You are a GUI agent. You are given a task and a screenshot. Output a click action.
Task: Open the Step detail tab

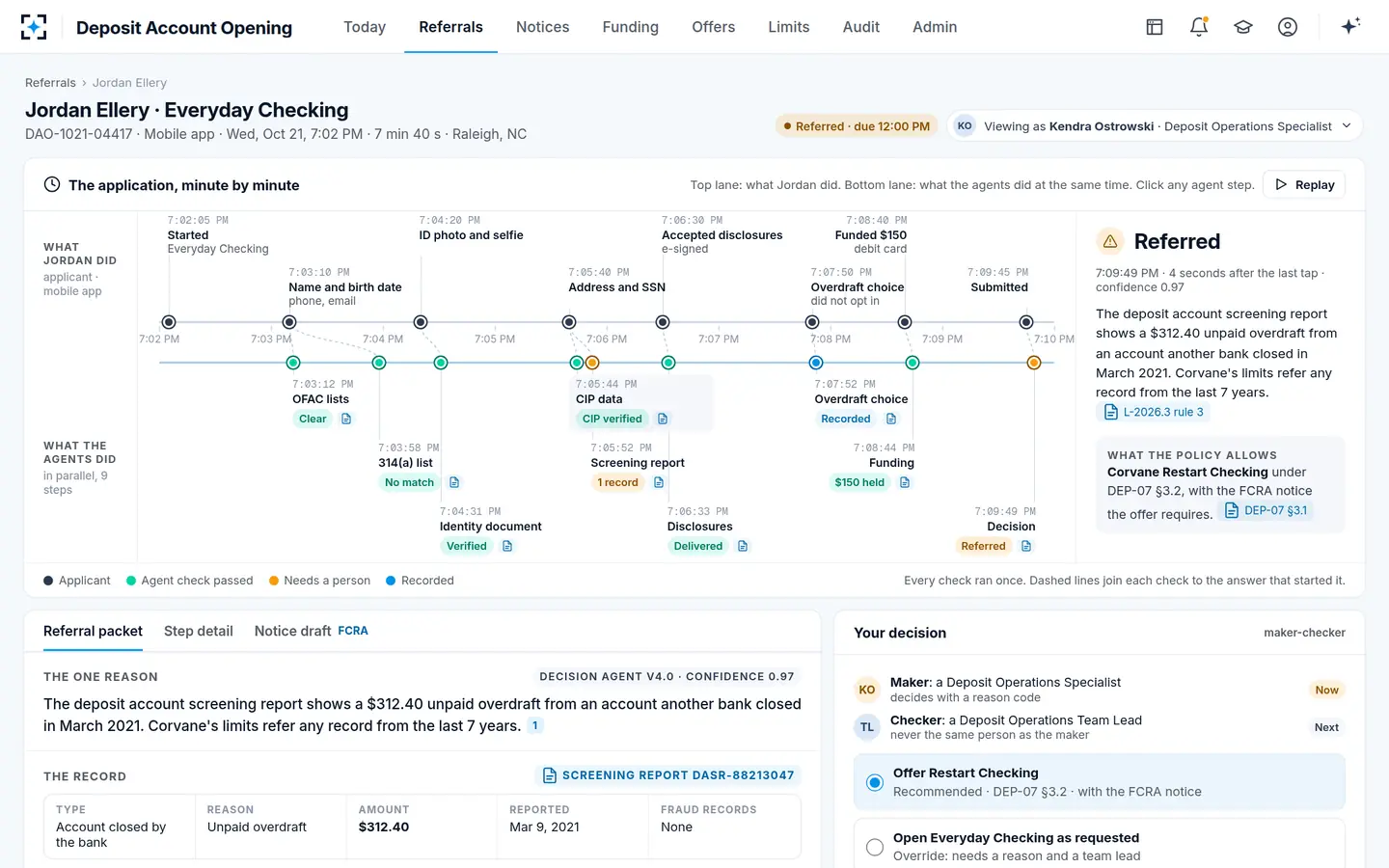coord(199,631)
